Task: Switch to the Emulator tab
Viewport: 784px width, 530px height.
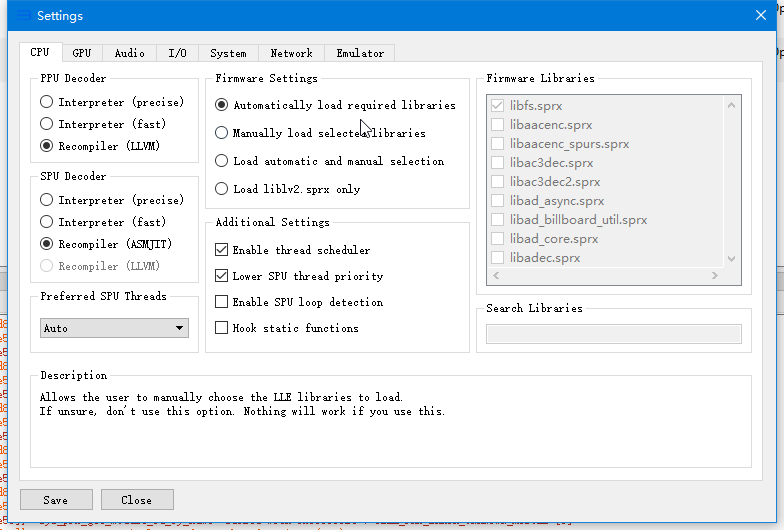Action: coord(360,53)
